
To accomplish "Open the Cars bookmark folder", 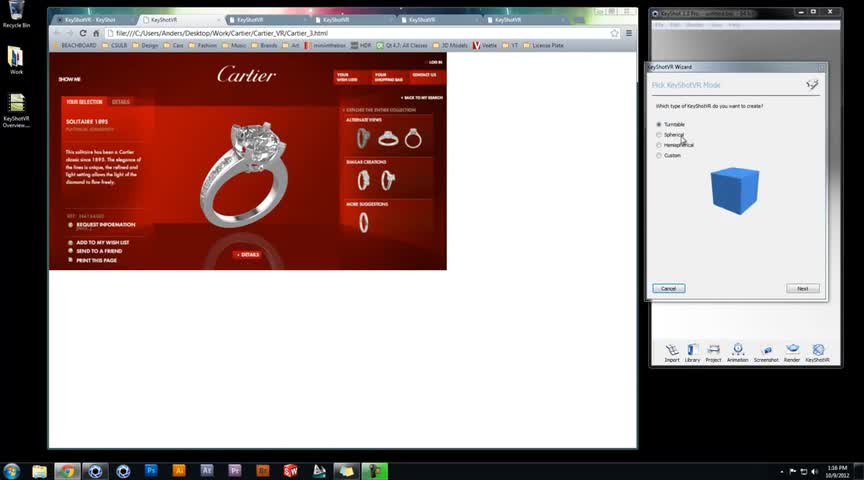I will coord(174,46).
